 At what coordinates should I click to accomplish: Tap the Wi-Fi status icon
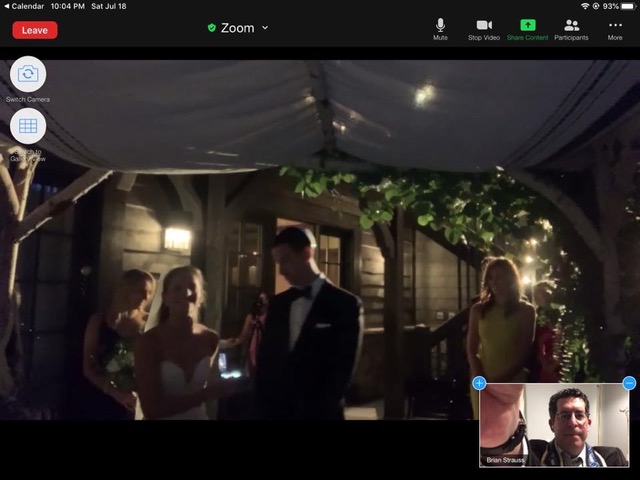(x=585, y=6)
